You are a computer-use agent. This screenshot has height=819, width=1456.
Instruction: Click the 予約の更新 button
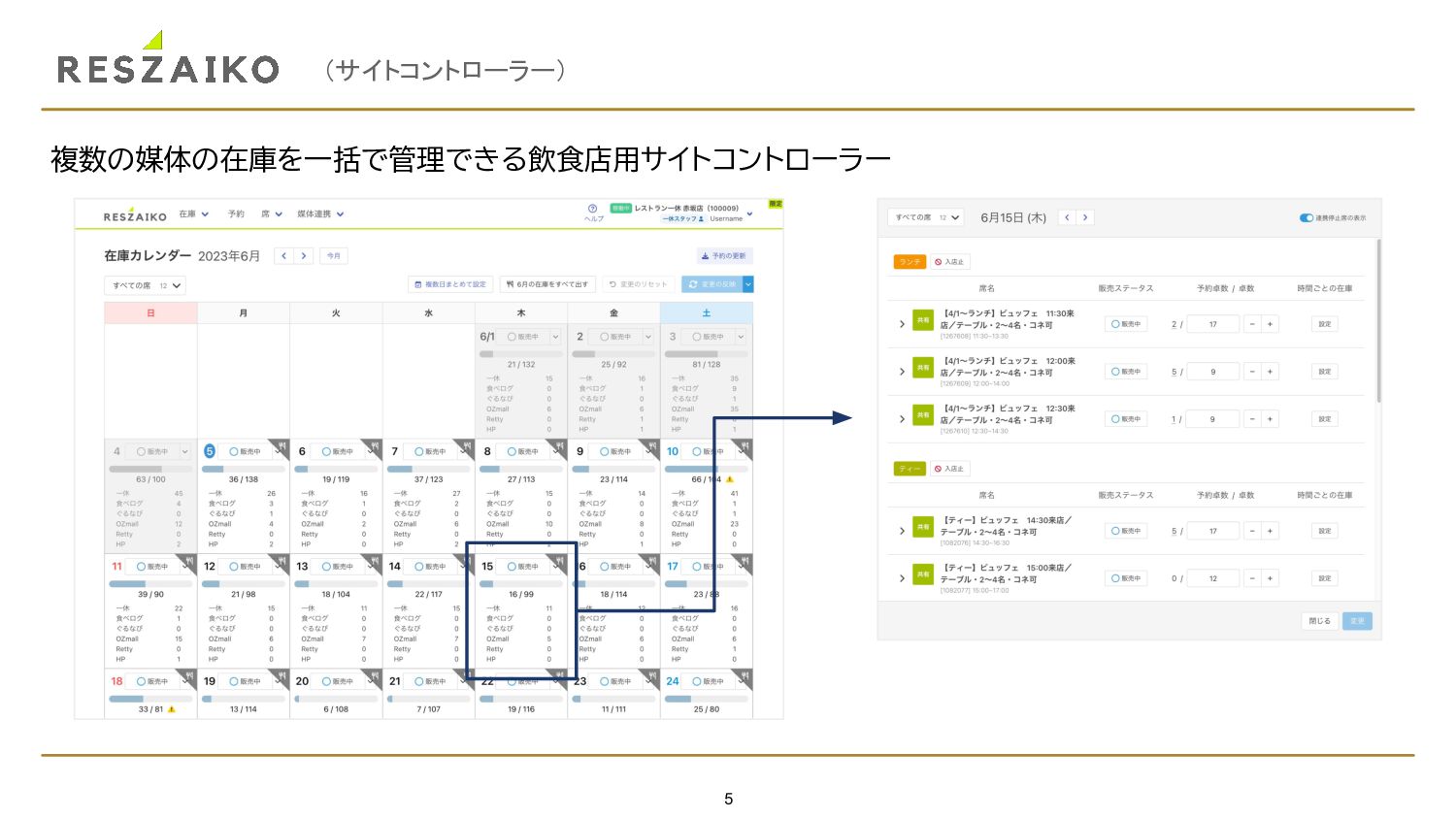coord(724,256)
